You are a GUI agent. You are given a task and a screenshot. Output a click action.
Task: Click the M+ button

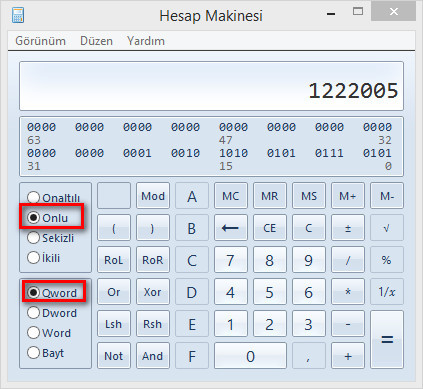click(x=348, y=196)
